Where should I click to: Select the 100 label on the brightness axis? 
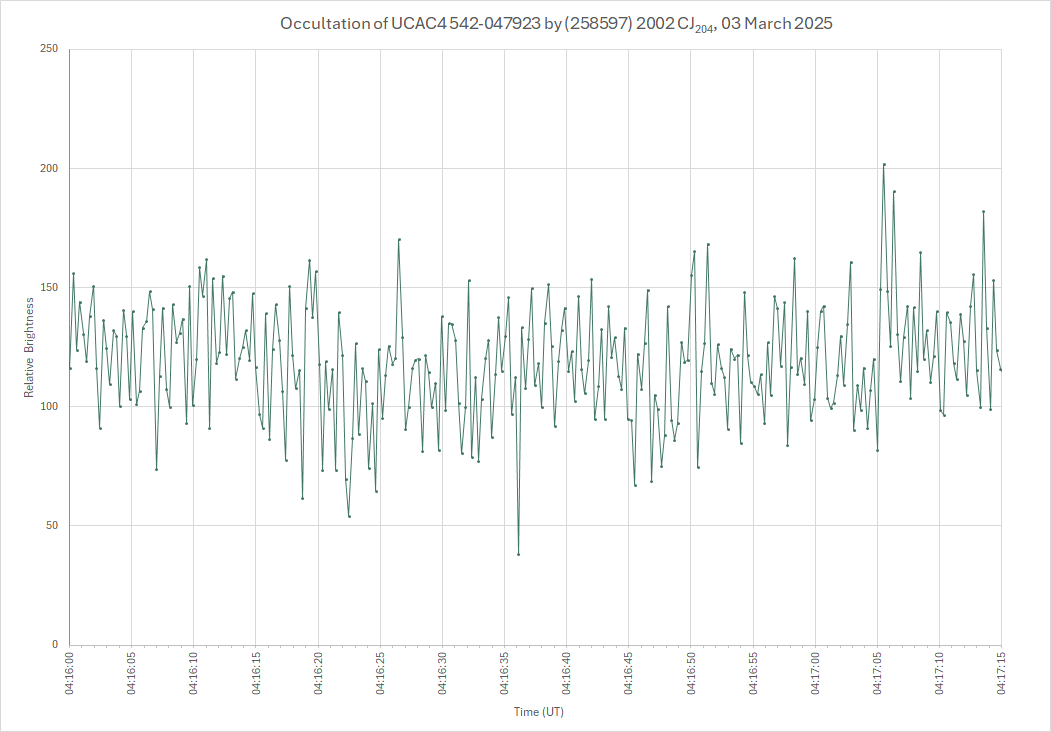50,406
